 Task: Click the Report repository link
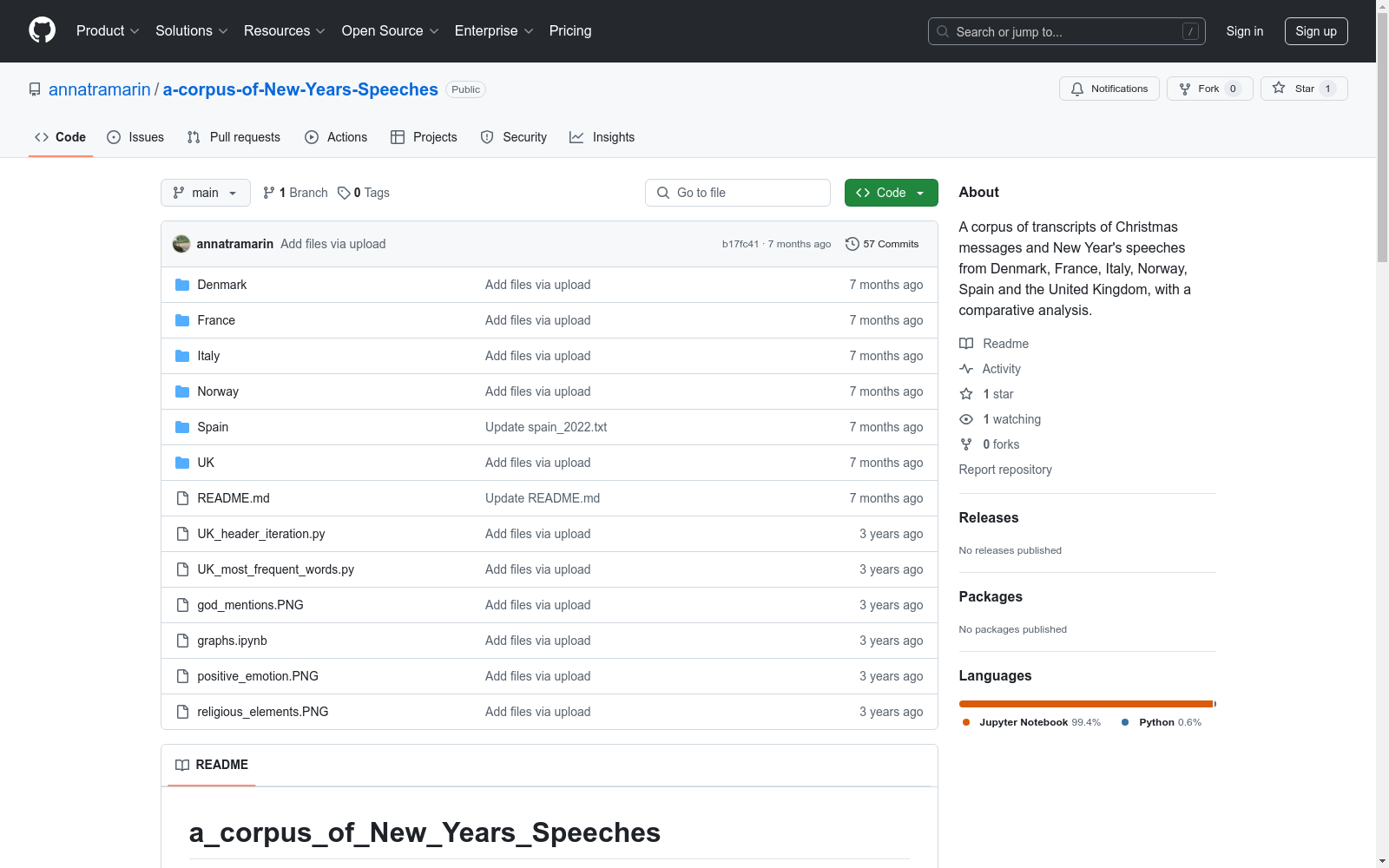click(1005, 470)
